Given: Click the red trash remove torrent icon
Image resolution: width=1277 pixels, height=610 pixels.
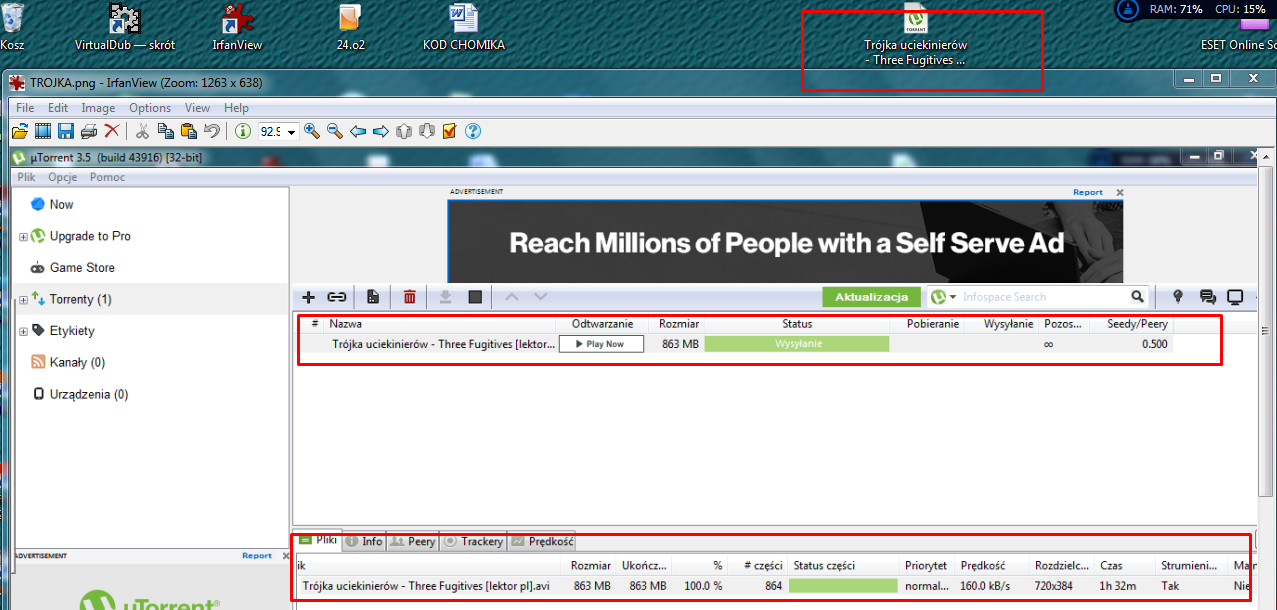Looking at the screenshot, I should (410, 297).
